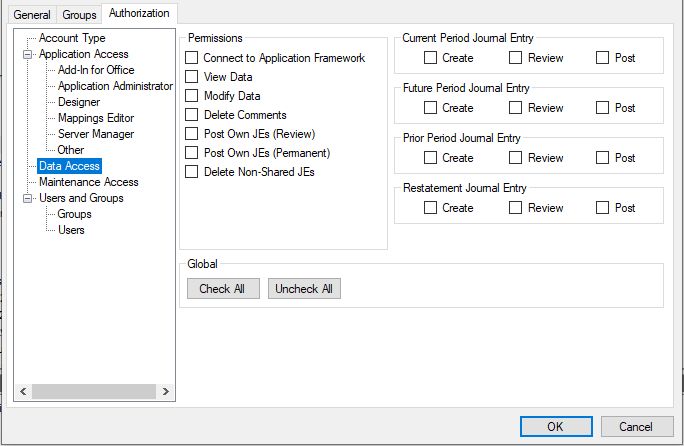Click the Check All button
Screen dimensions: 684x446
(x=223, y=289)
